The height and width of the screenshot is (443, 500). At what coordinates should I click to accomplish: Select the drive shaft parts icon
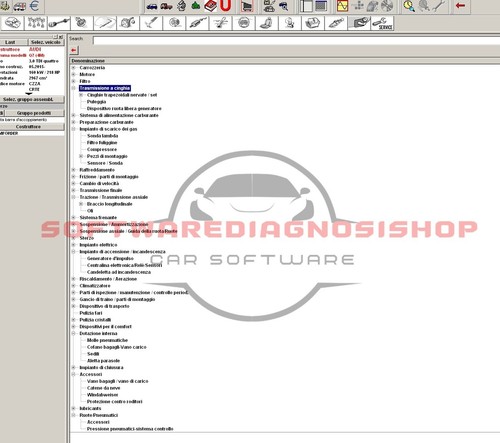(x=59, y=23)
